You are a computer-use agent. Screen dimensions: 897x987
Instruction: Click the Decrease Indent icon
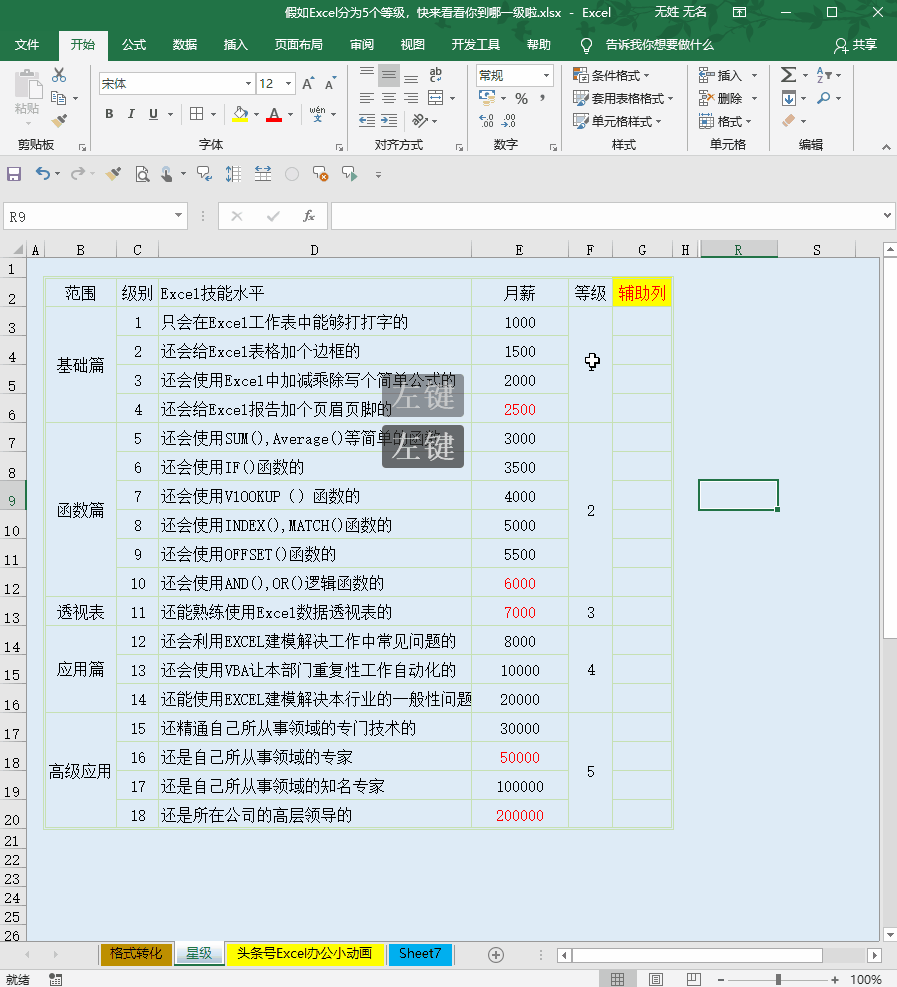click(x=367, y=120)
